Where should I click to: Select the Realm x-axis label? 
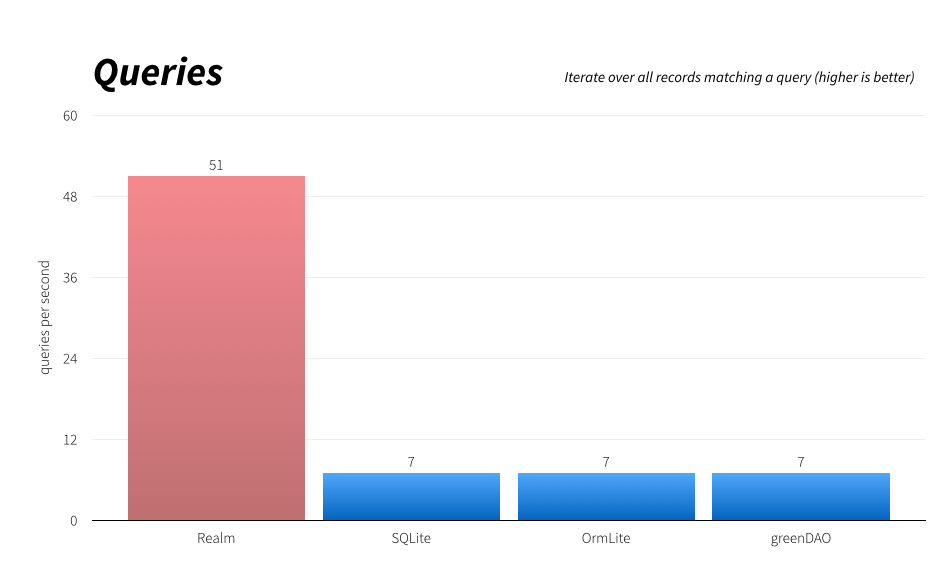216,539
